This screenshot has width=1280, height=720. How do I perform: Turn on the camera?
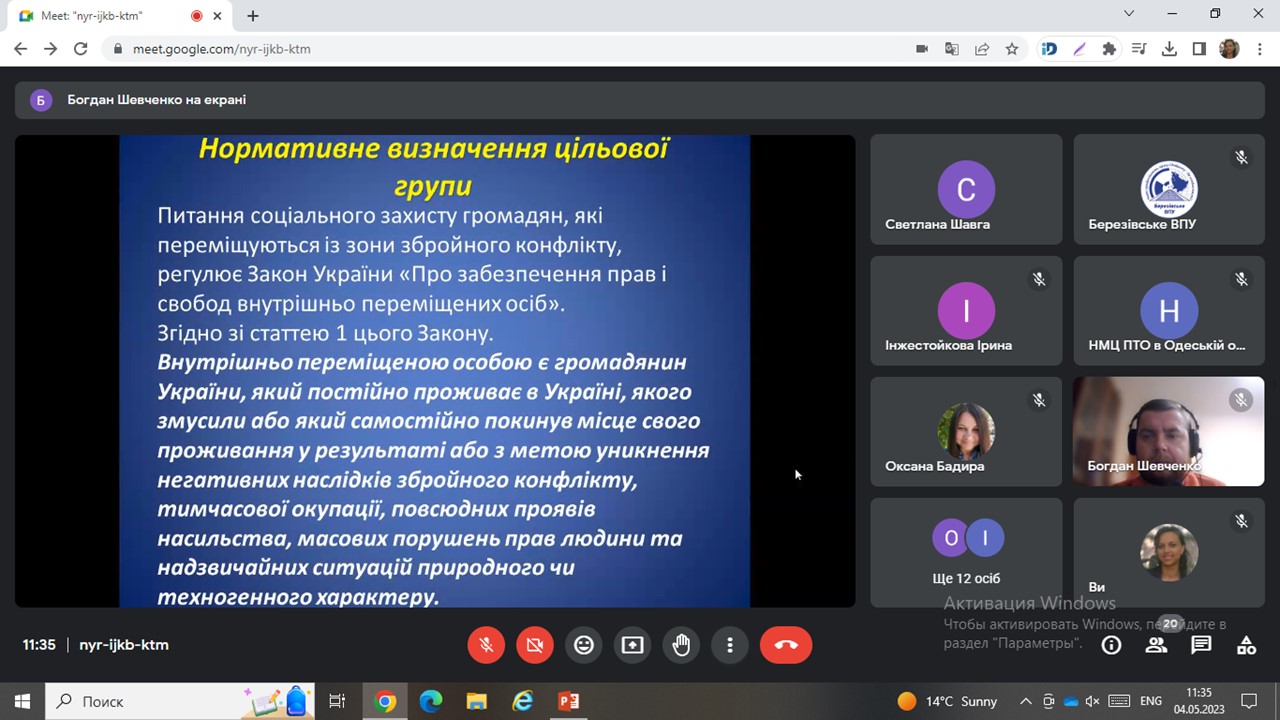(535, 646)
